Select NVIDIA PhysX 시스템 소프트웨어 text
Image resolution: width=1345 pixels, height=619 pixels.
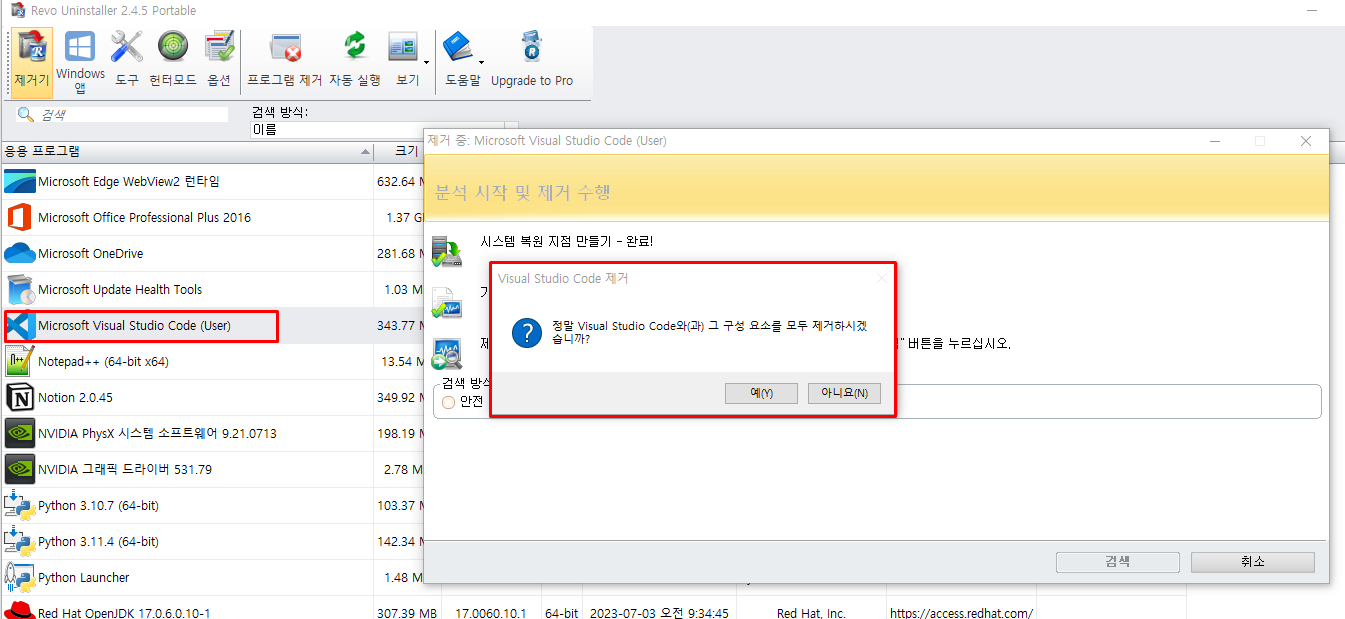(157, 433)
